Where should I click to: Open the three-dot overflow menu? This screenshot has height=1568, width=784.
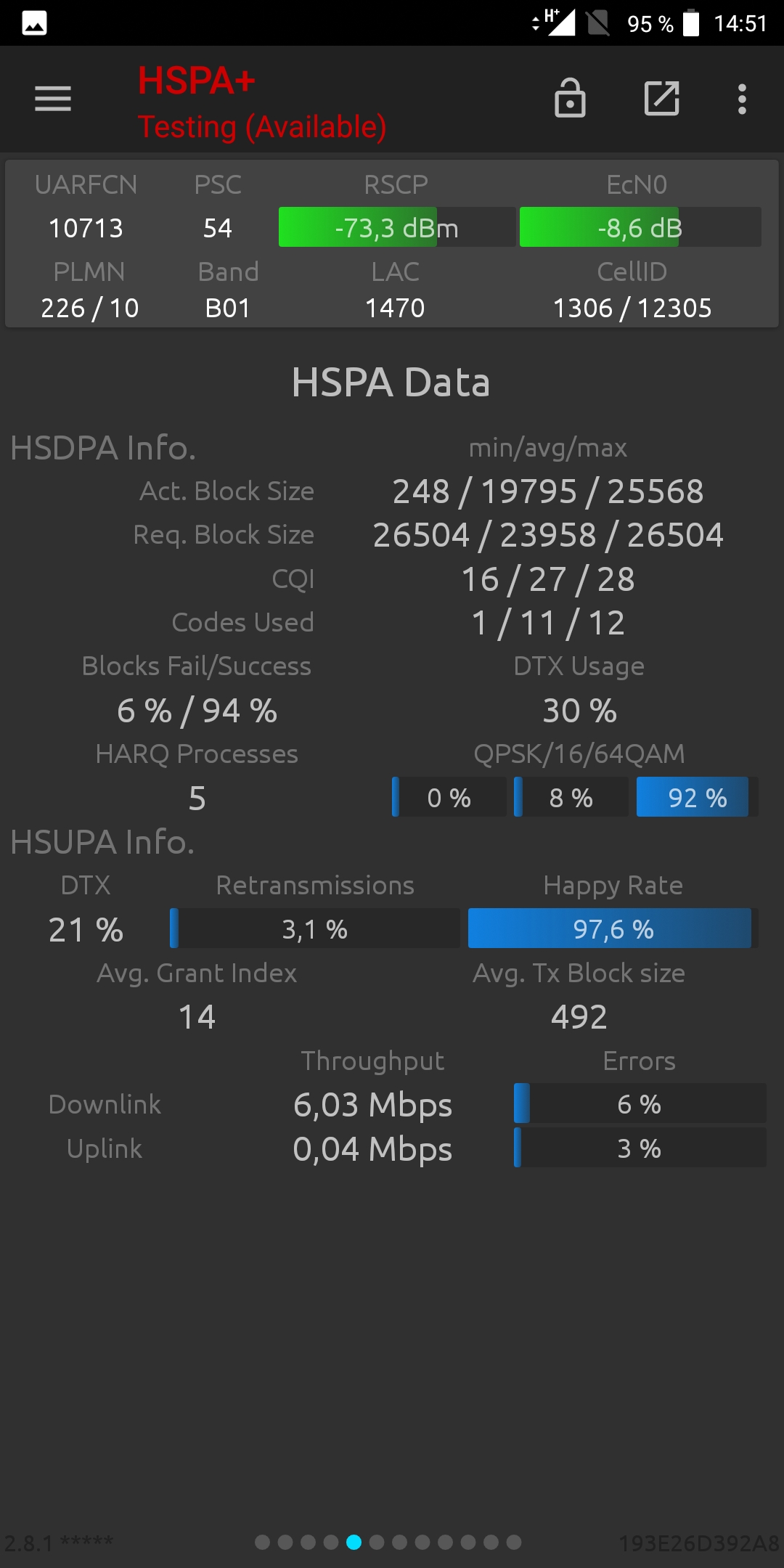click(x=742, y=99)
